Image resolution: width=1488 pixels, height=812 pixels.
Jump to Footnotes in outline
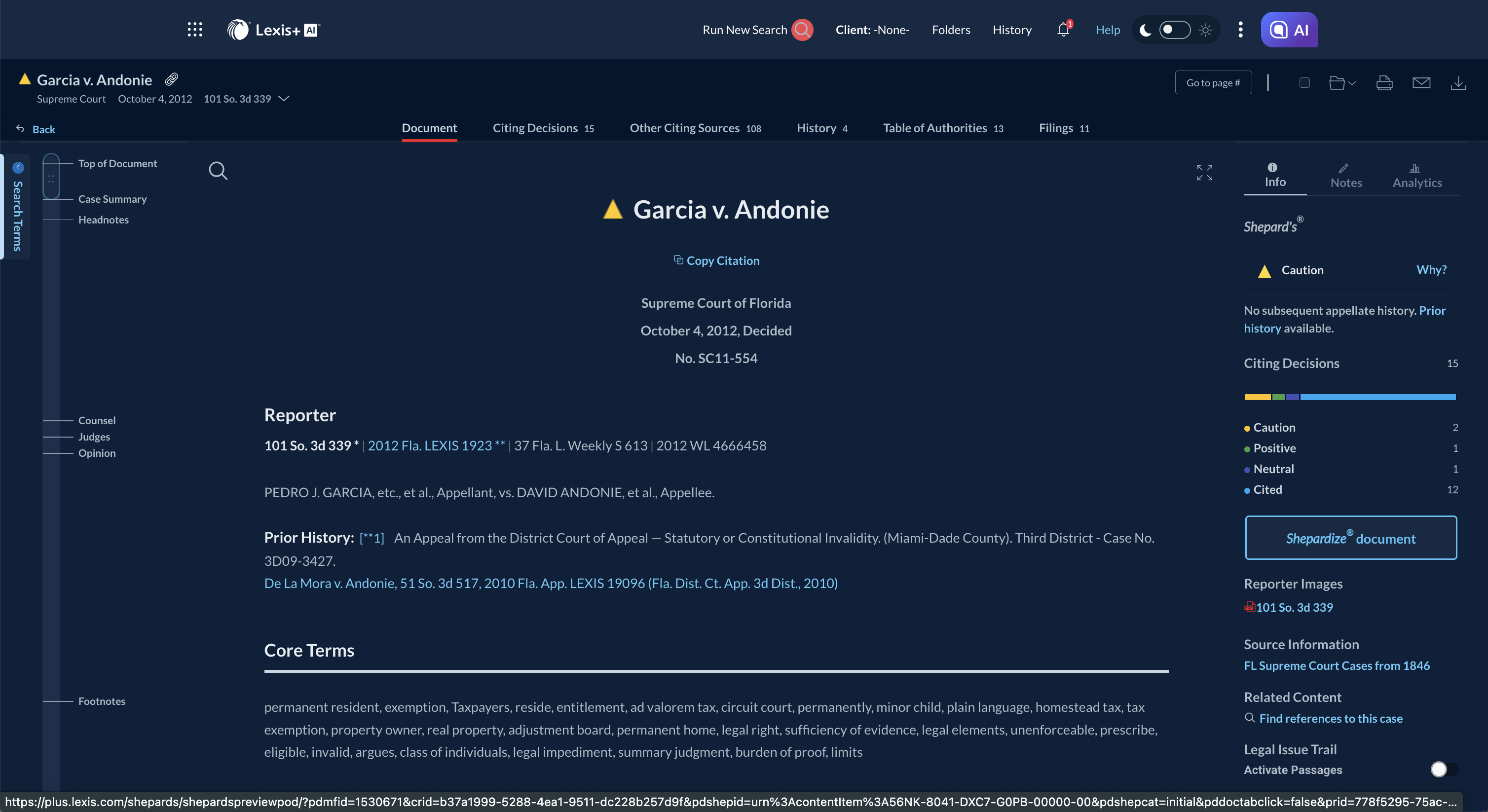(102, 701)
